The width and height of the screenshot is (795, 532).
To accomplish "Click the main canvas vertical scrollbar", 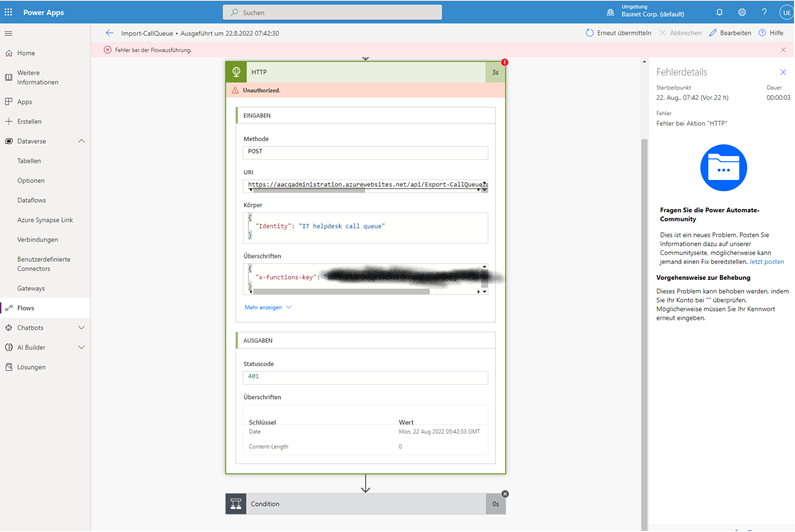I will click(x=644, y=335).
